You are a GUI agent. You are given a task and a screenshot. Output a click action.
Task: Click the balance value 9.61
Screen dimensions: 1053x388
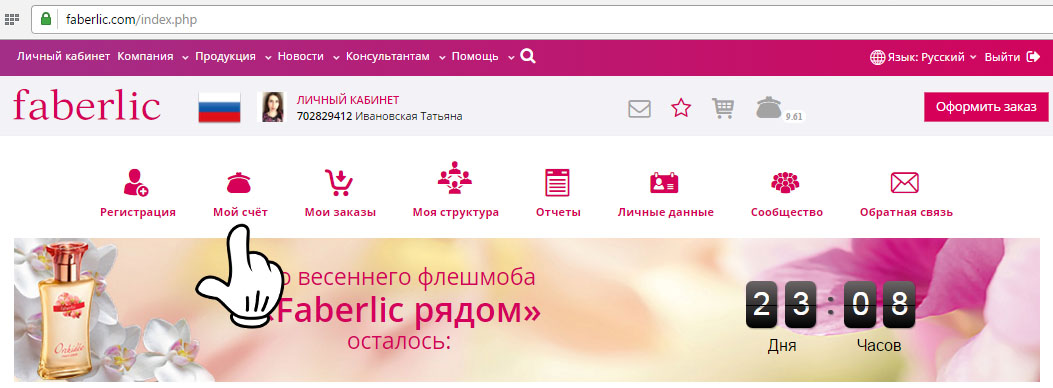(794, 116)
